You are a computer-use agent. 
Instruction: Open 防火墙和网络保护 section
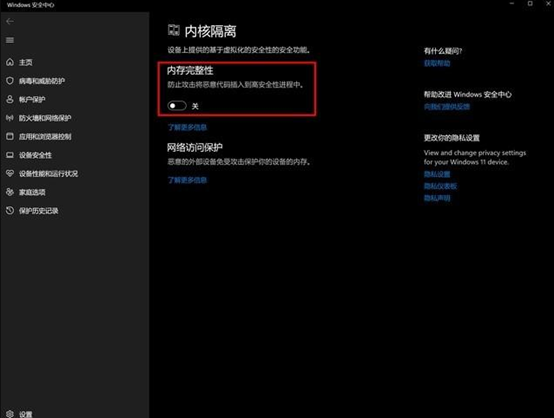[x=45, y=118]
